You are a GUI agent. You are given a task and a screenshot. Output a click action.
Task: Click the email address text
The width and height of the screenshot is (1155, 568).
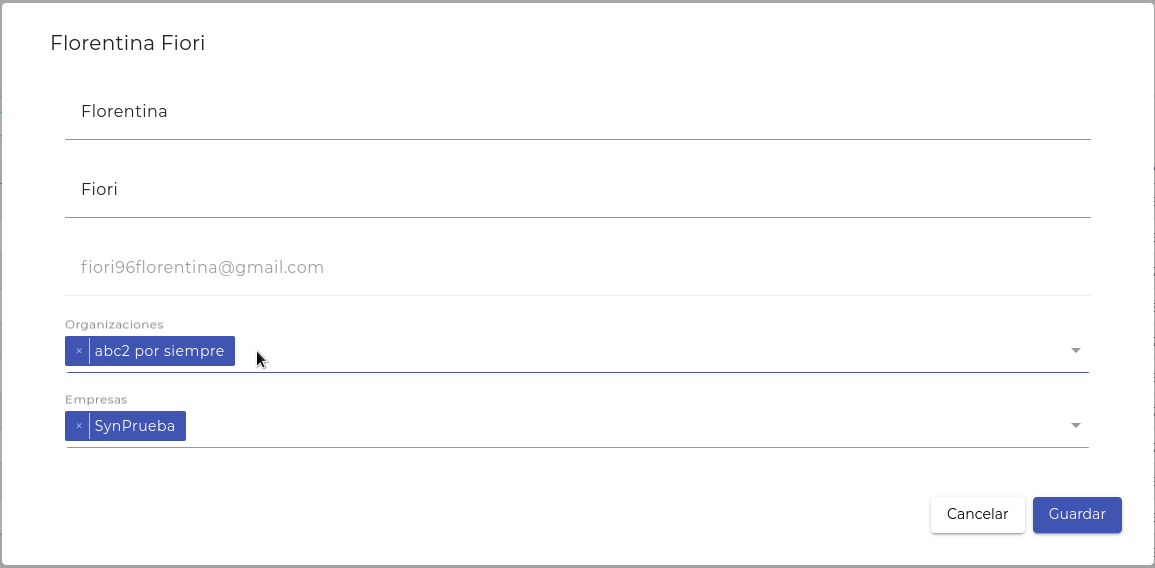(202, 268)
